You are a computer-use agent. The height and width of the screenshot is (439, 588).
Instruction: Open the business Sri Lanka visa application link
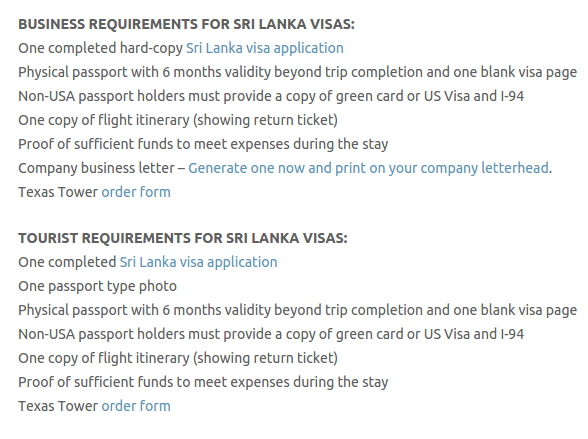click(265, 48)
